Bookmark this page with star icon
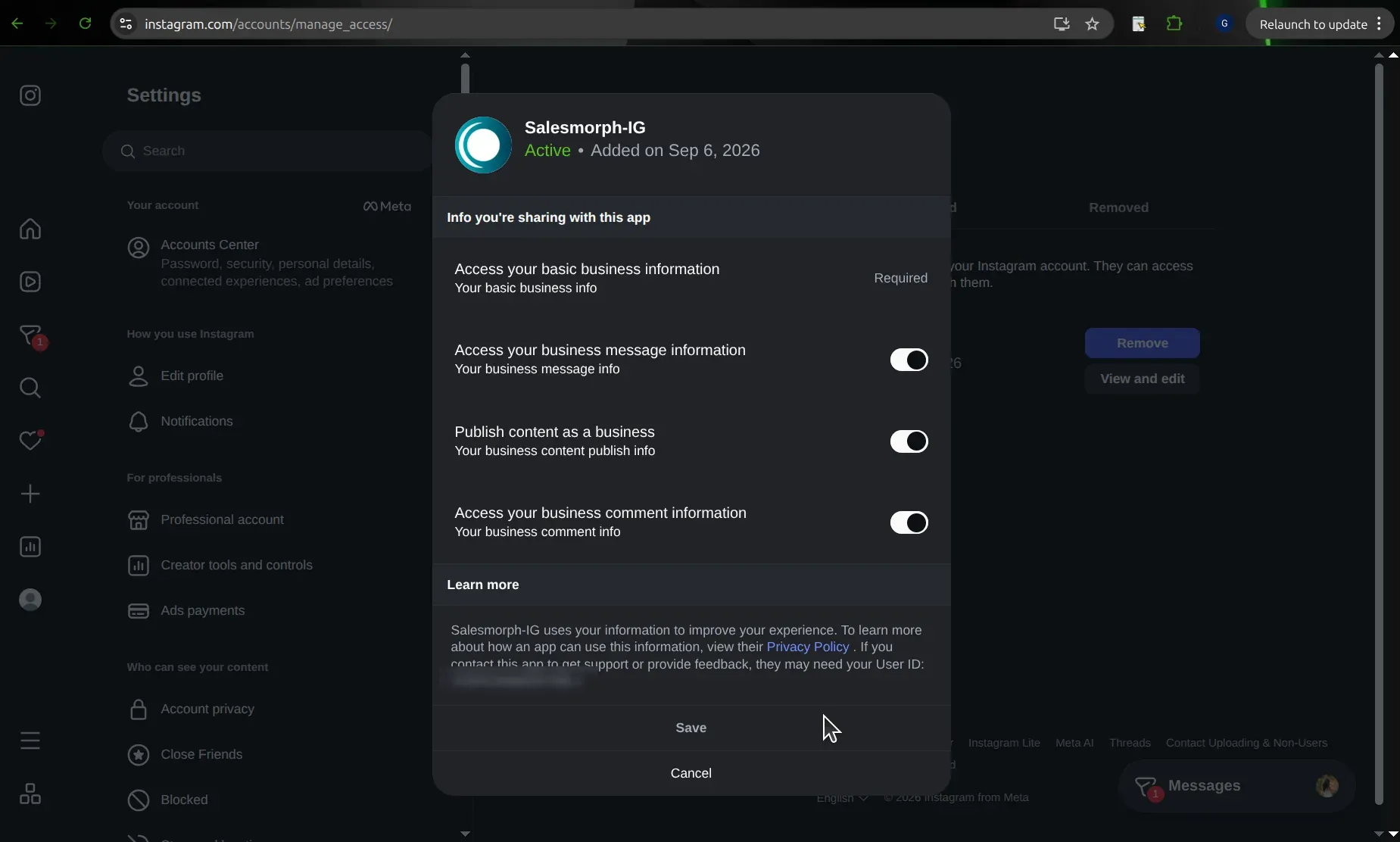The height and width of the screenshot is (842, 1400). [x=1092, y=23]
